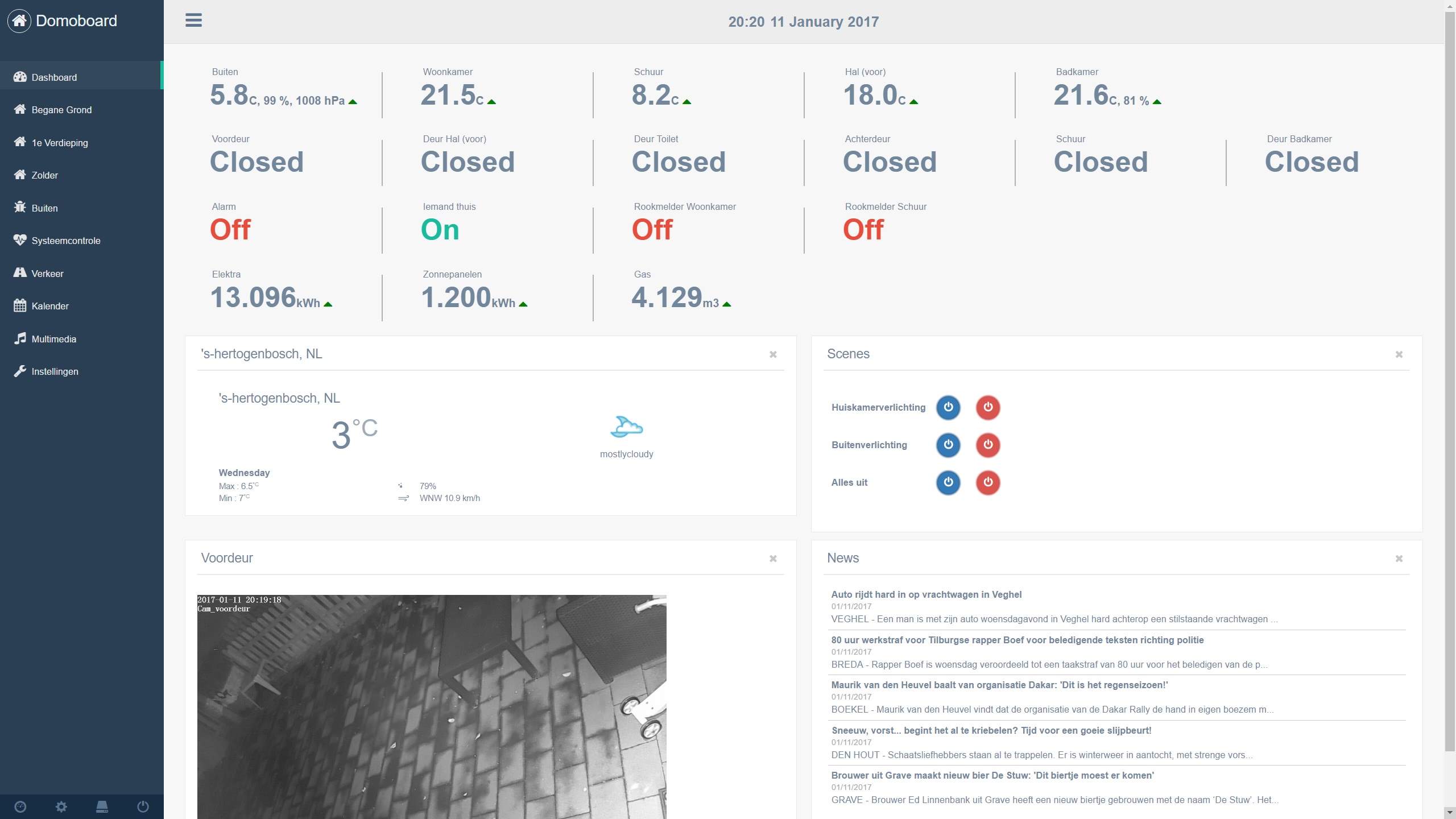Click the Voordeur Closed status
This screenshot has height=819, width=1456.
pos(257,162)
